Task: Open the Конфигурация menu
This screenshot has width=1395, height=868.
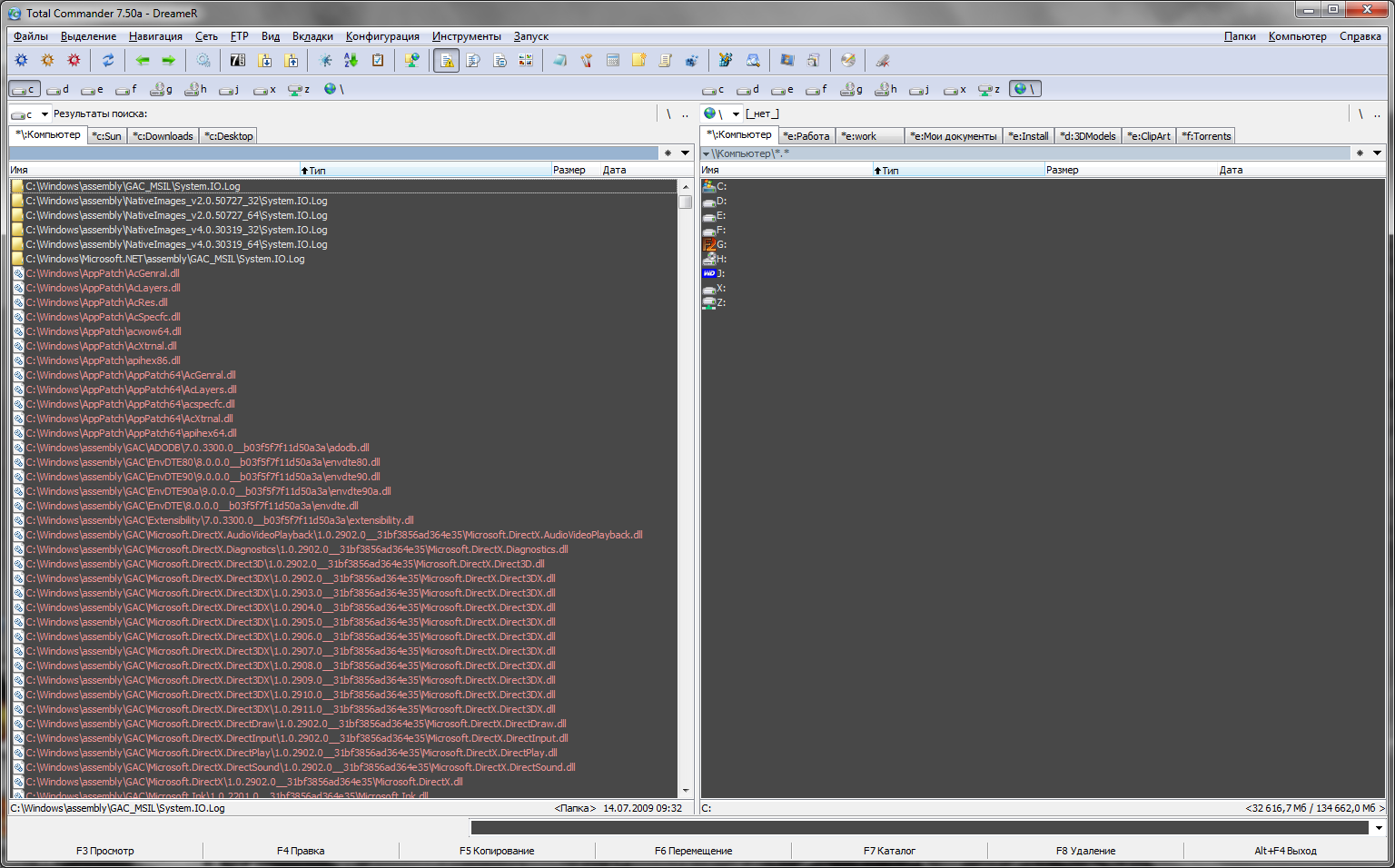Action: point(382,36)
